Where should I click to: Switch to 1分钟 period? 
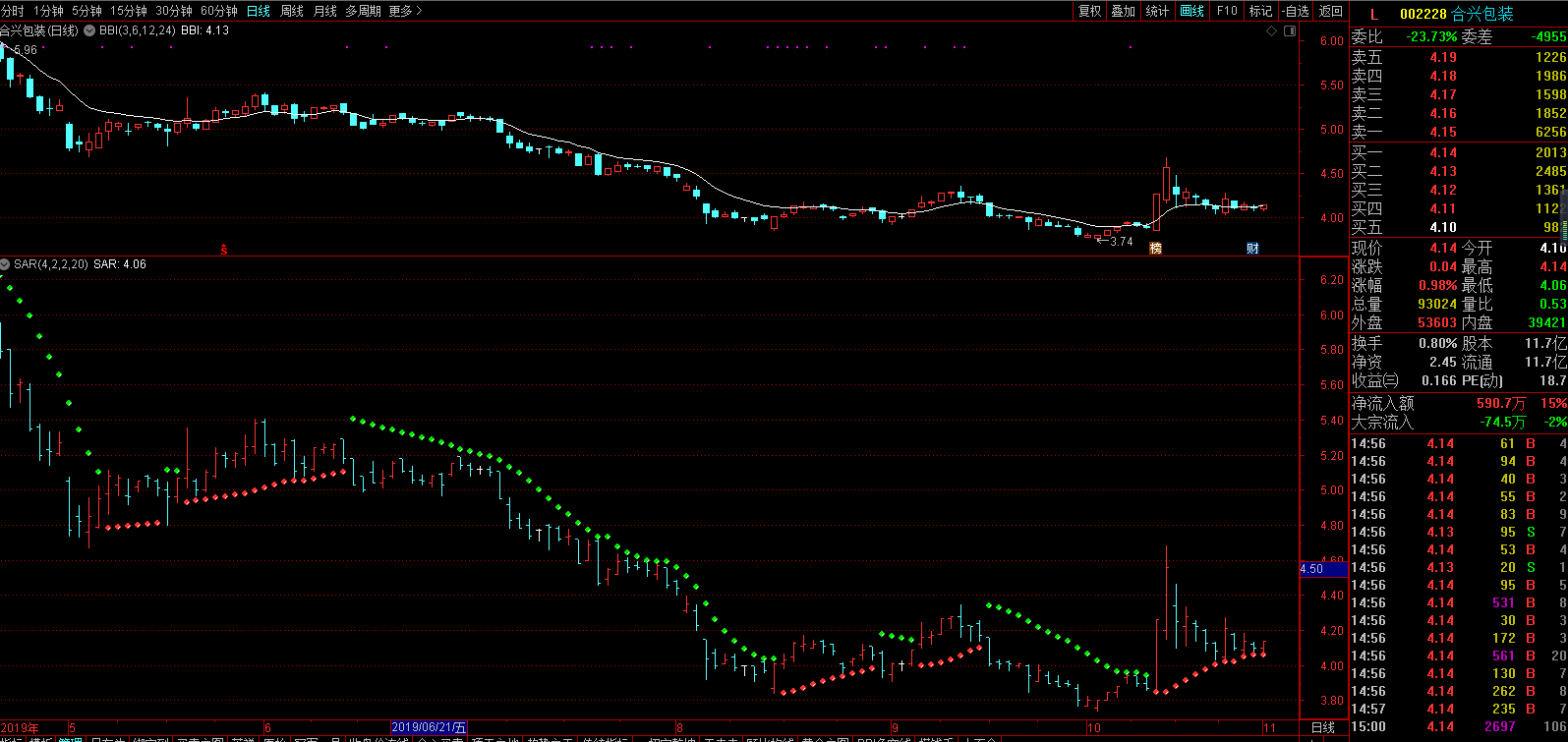tap(48, 11)
